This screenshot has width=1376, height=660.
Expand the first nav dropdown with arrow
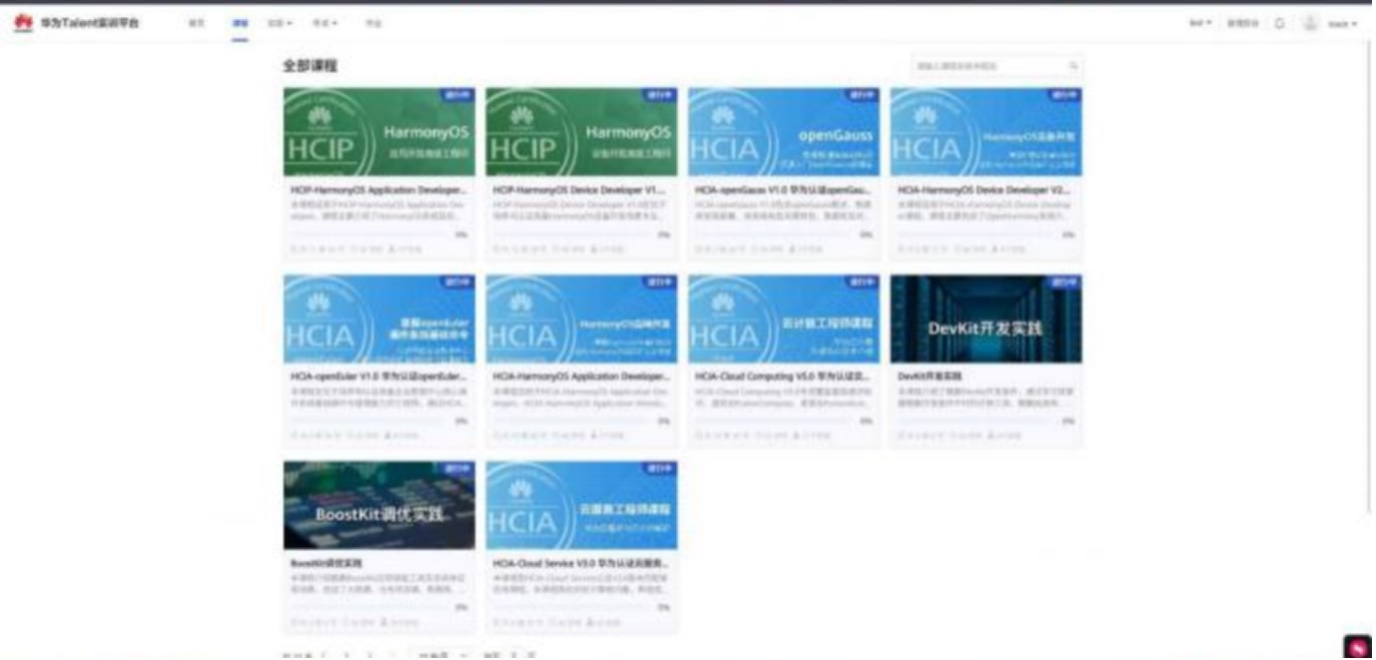281,23
